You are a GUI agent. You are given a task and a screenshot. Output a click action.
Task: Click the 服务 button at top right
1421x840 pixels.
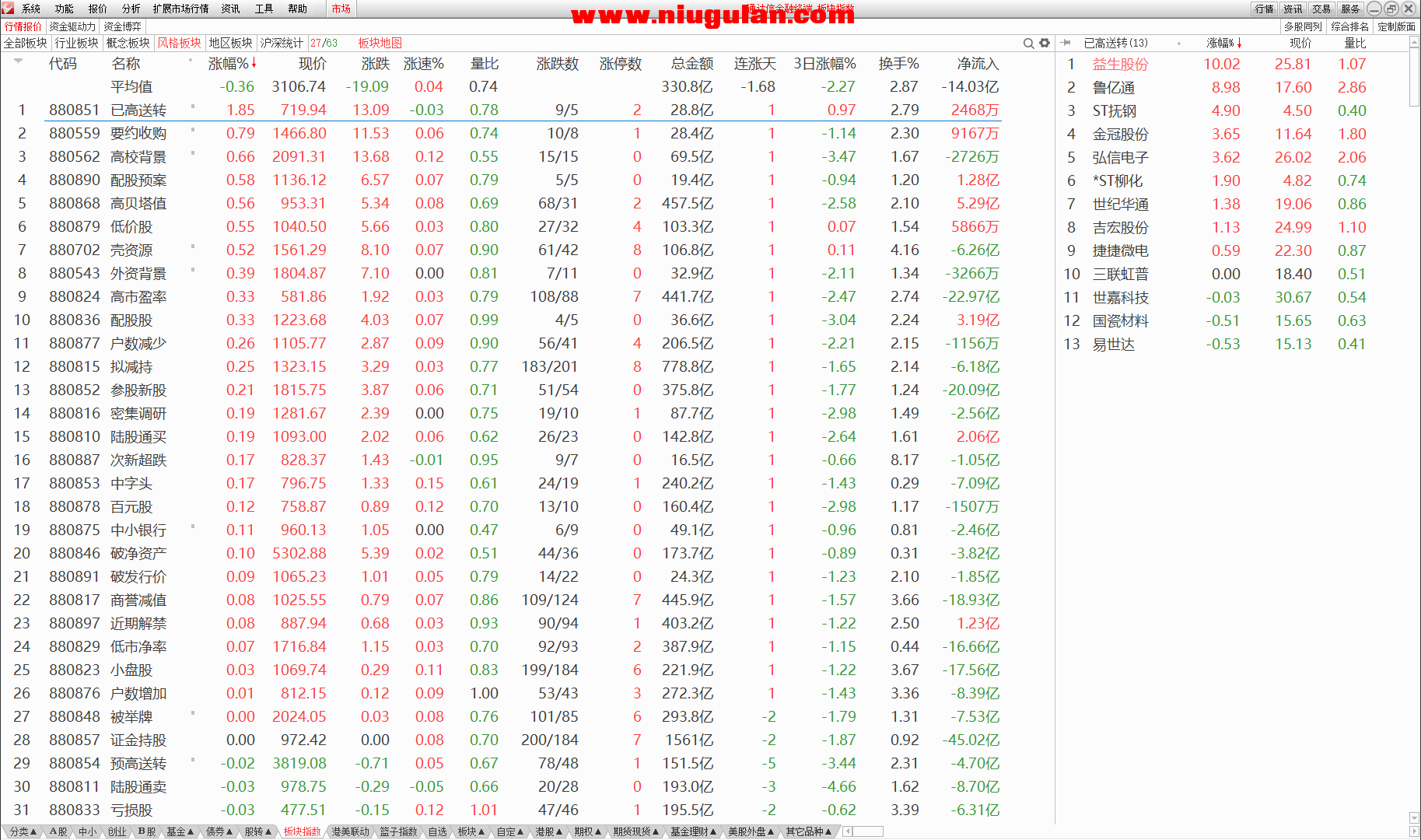[x=1350, y=9]
